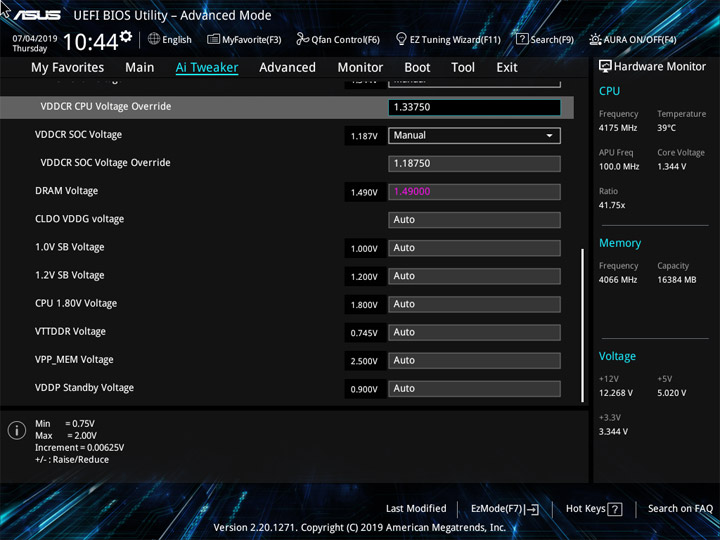The height and width of the screenshot is (540, 720).
Task: Click the 10:44 clock display
Action: click(90, 42)
